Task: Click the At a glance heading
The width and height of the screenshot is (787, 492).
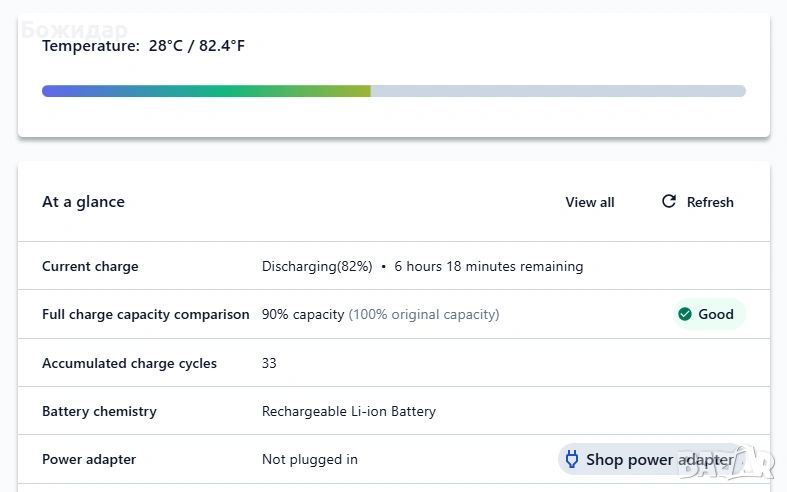Action: [83, 202]
